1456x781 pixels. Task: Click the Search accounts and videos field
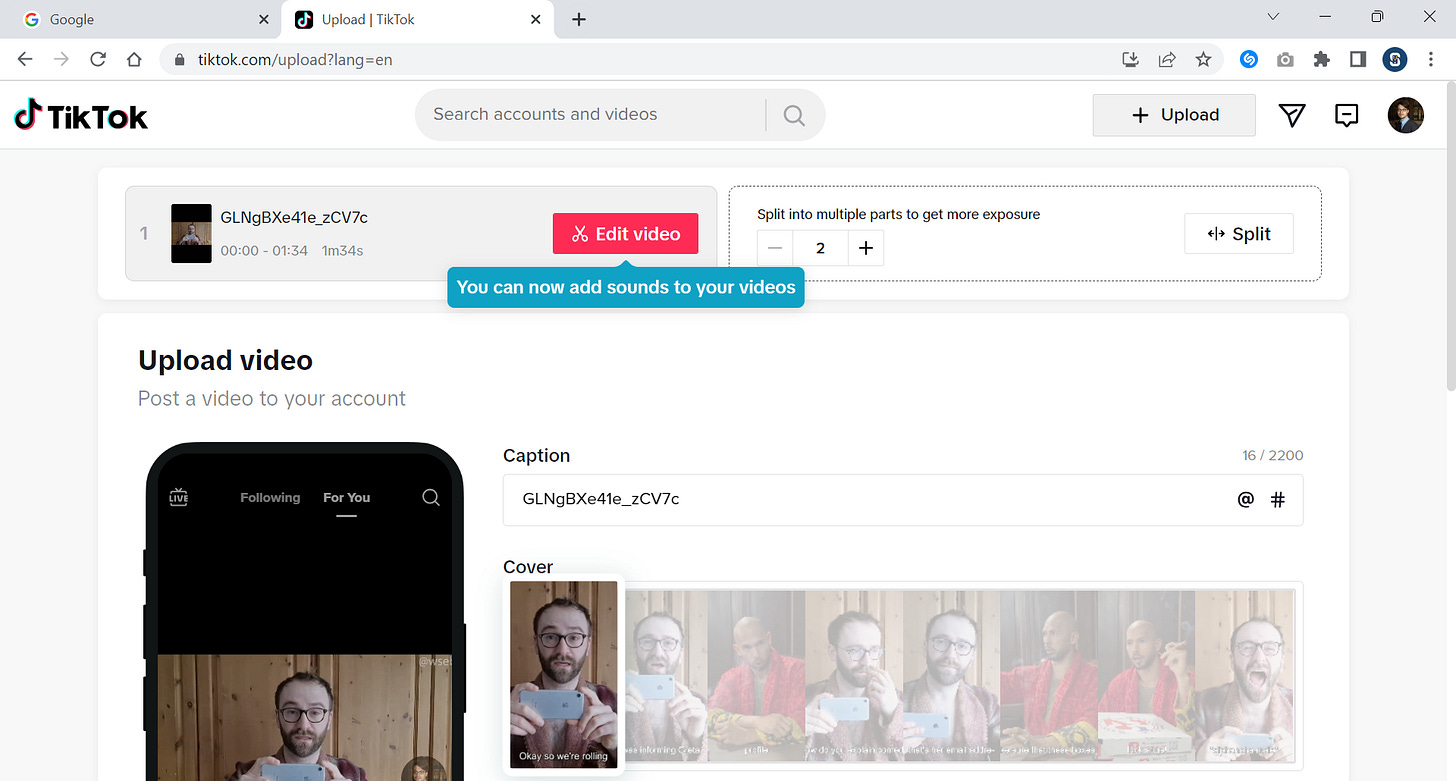590,115
